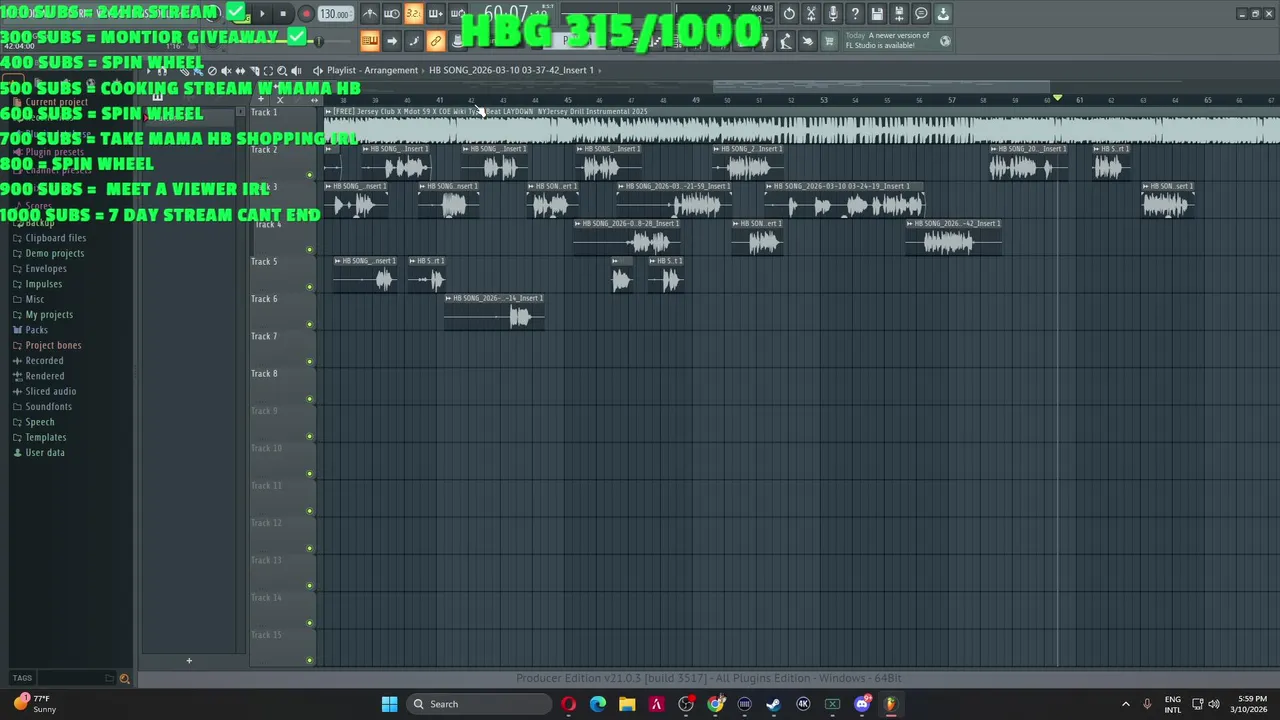Screen dimensions: 1280x720
Task: Open the Recorded folder
Action: click(44, 361)
